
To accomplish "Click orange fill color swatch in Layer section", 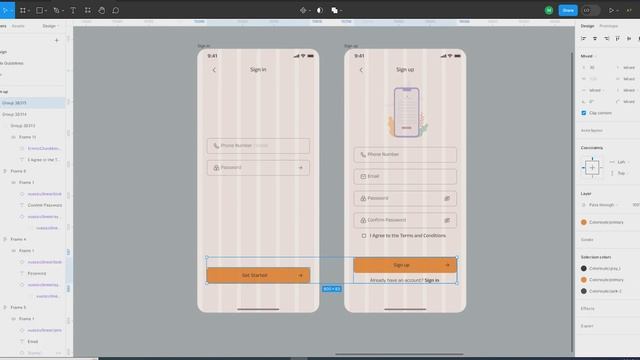I will tap(584, 222).
